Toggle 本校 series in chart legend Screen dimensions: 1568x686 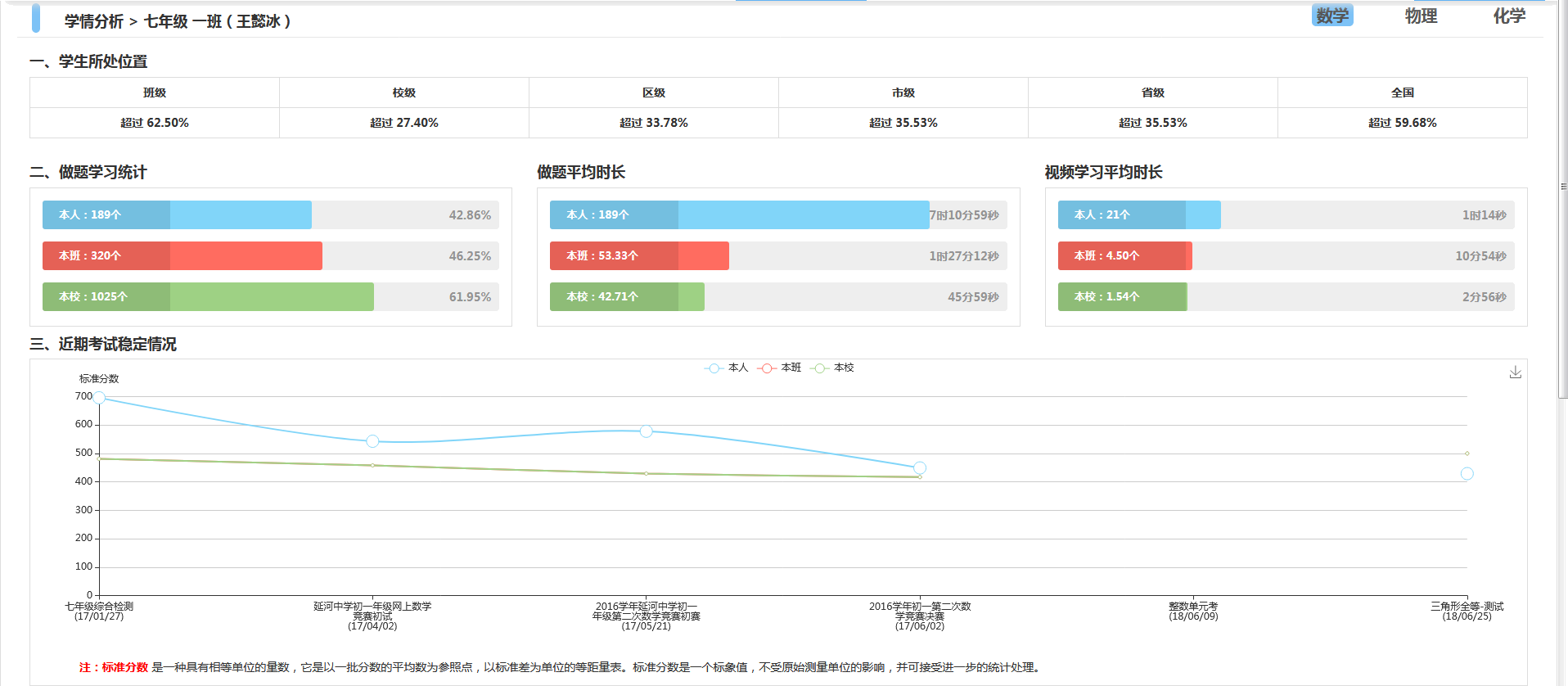(832, 368)
